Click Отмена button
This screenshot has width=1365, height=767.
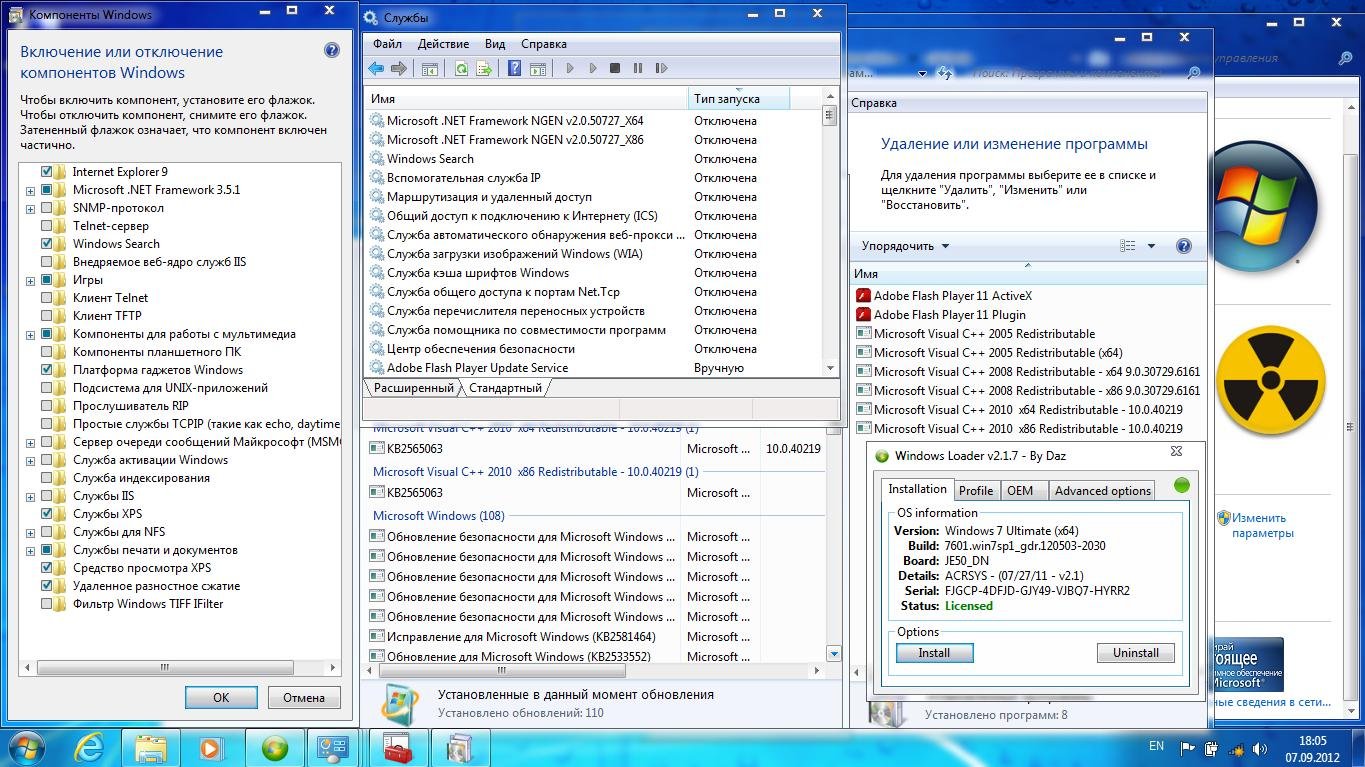303,698
